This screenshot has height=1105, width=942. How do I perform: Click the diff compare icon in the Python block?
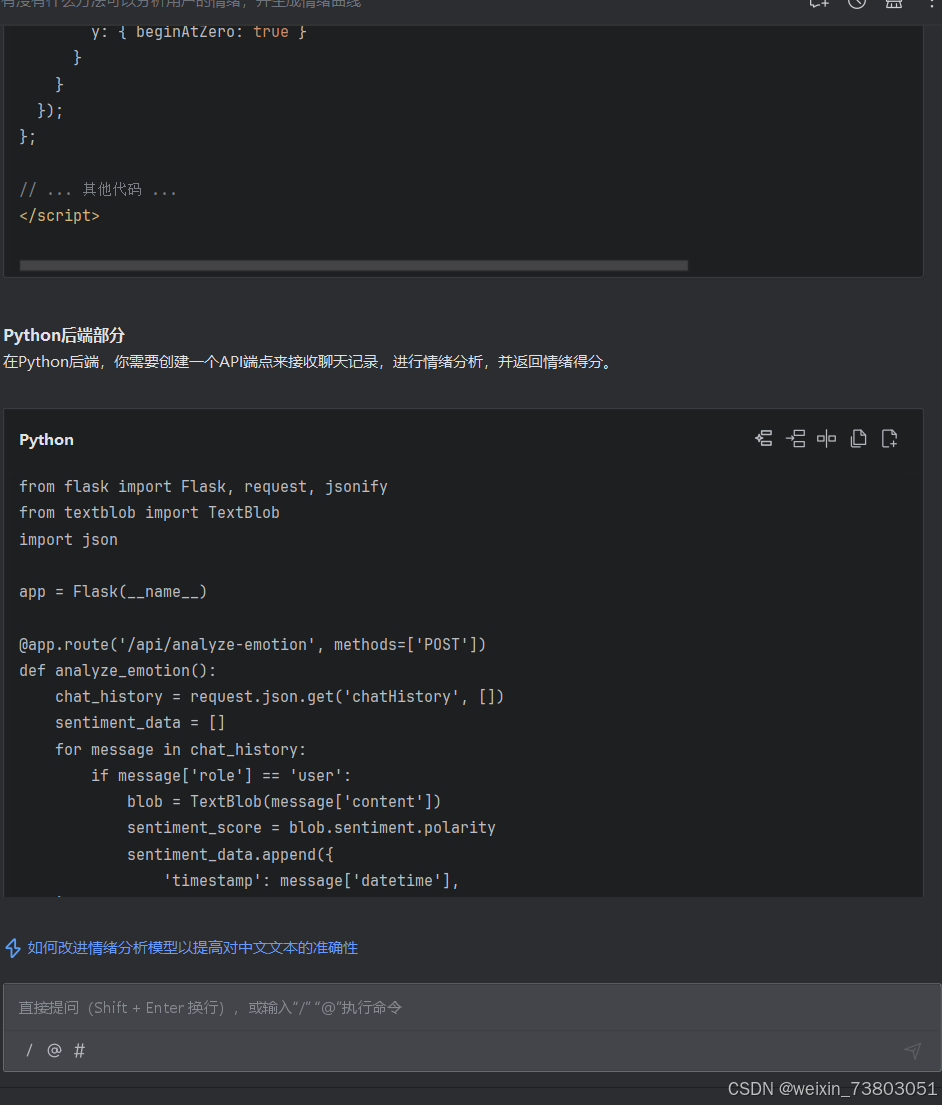[826, 439]
